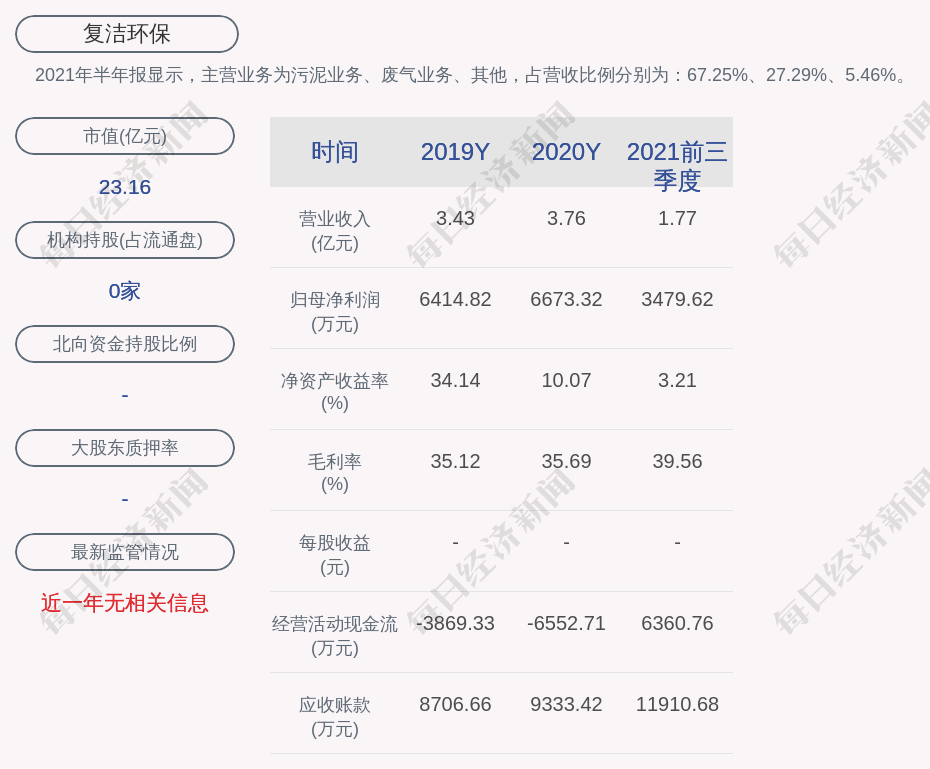Click the 2019Y column header
Screen dimensions: 930x769
tap(455, 152)
